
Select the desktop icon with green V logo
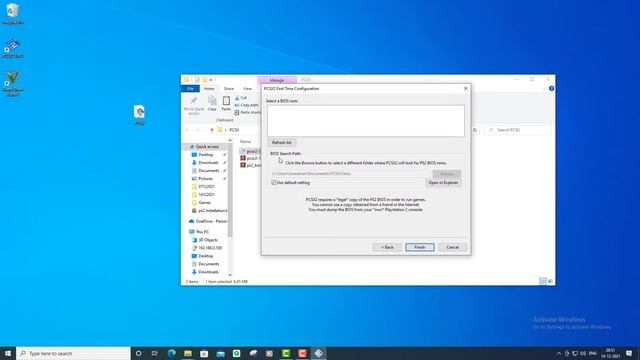(13, 84)
